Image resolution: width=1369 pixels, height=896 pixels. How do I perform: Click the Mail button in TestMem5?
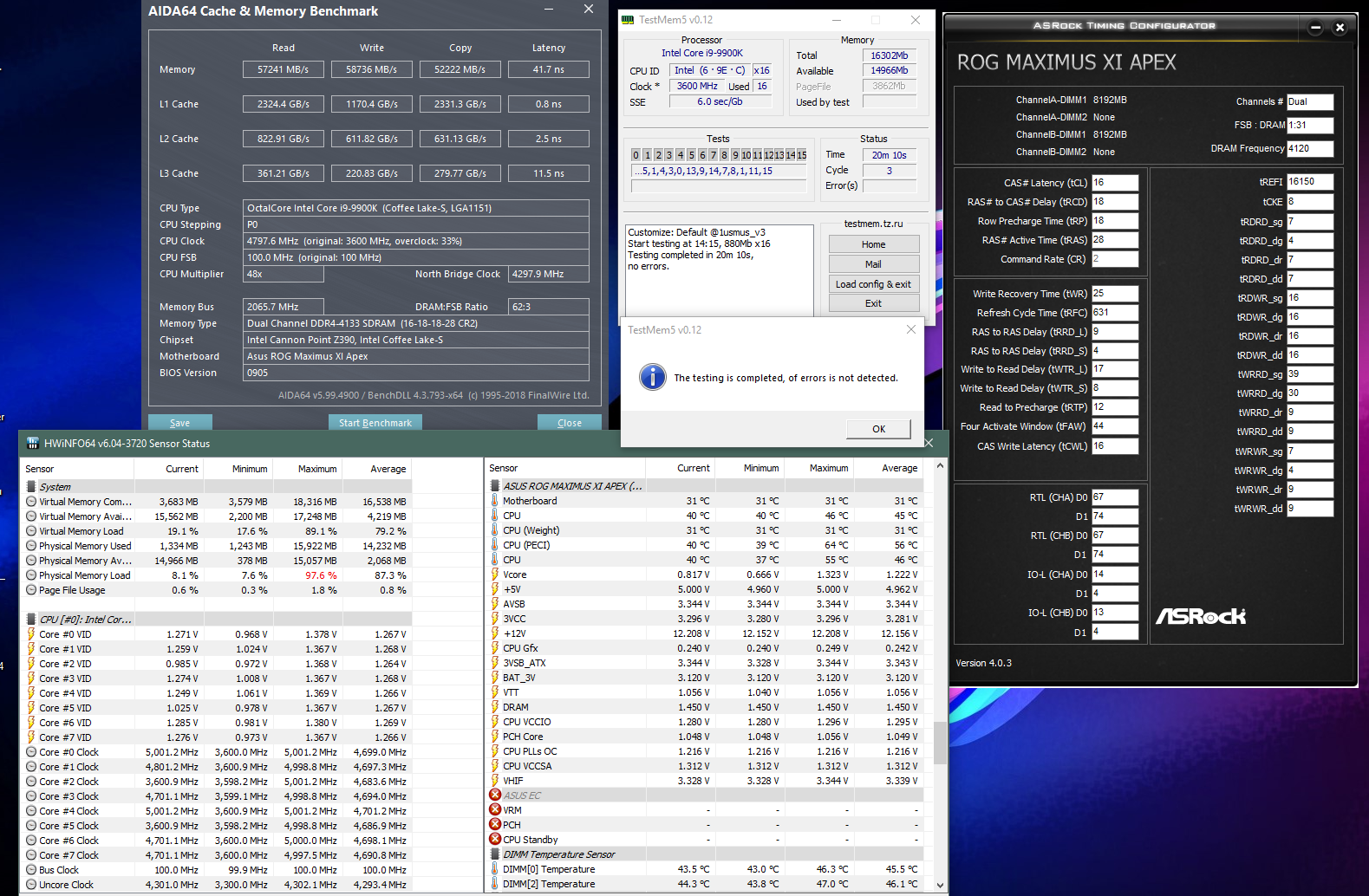(874, 264)
